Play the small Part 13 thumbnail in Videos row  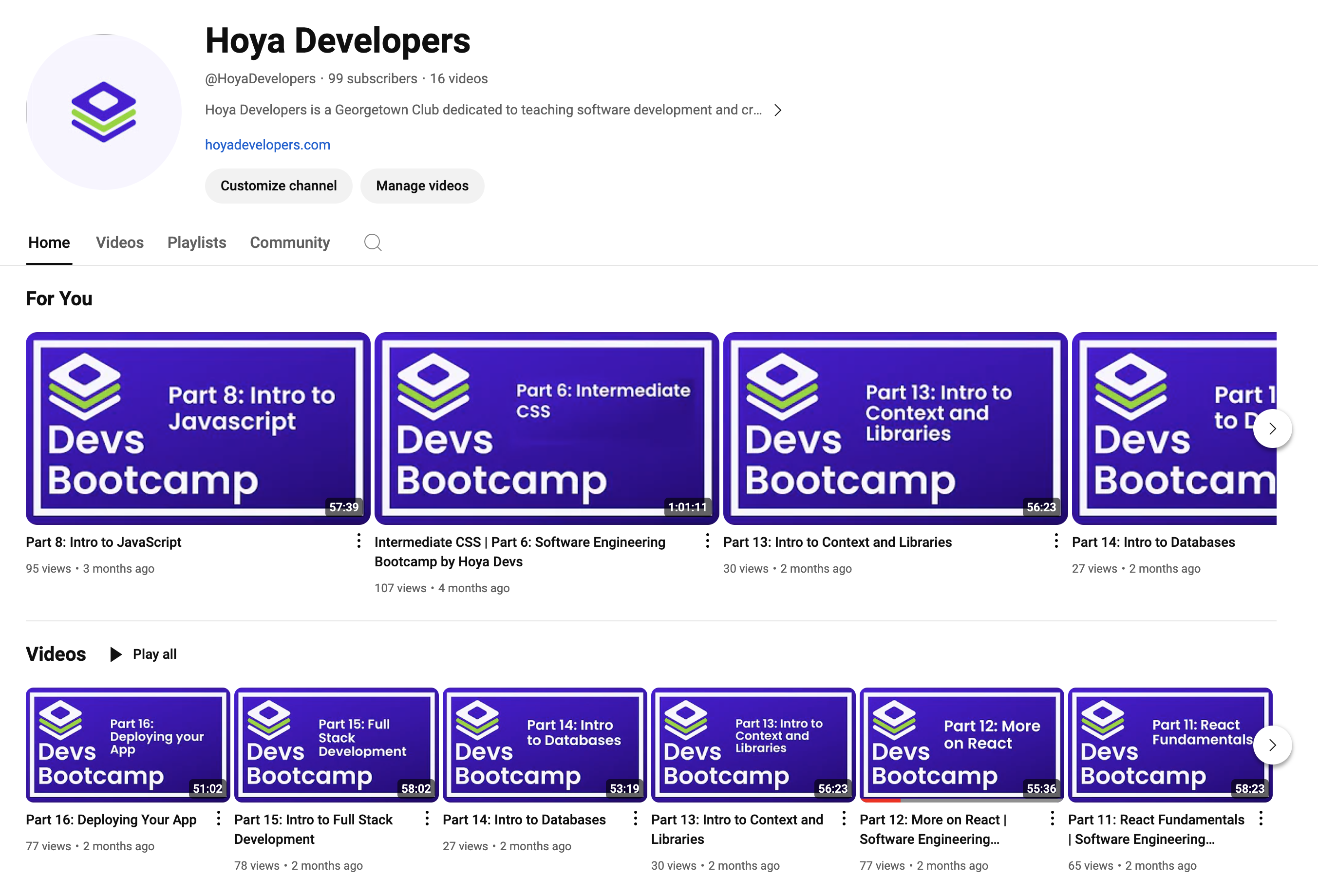click(753, 745)
